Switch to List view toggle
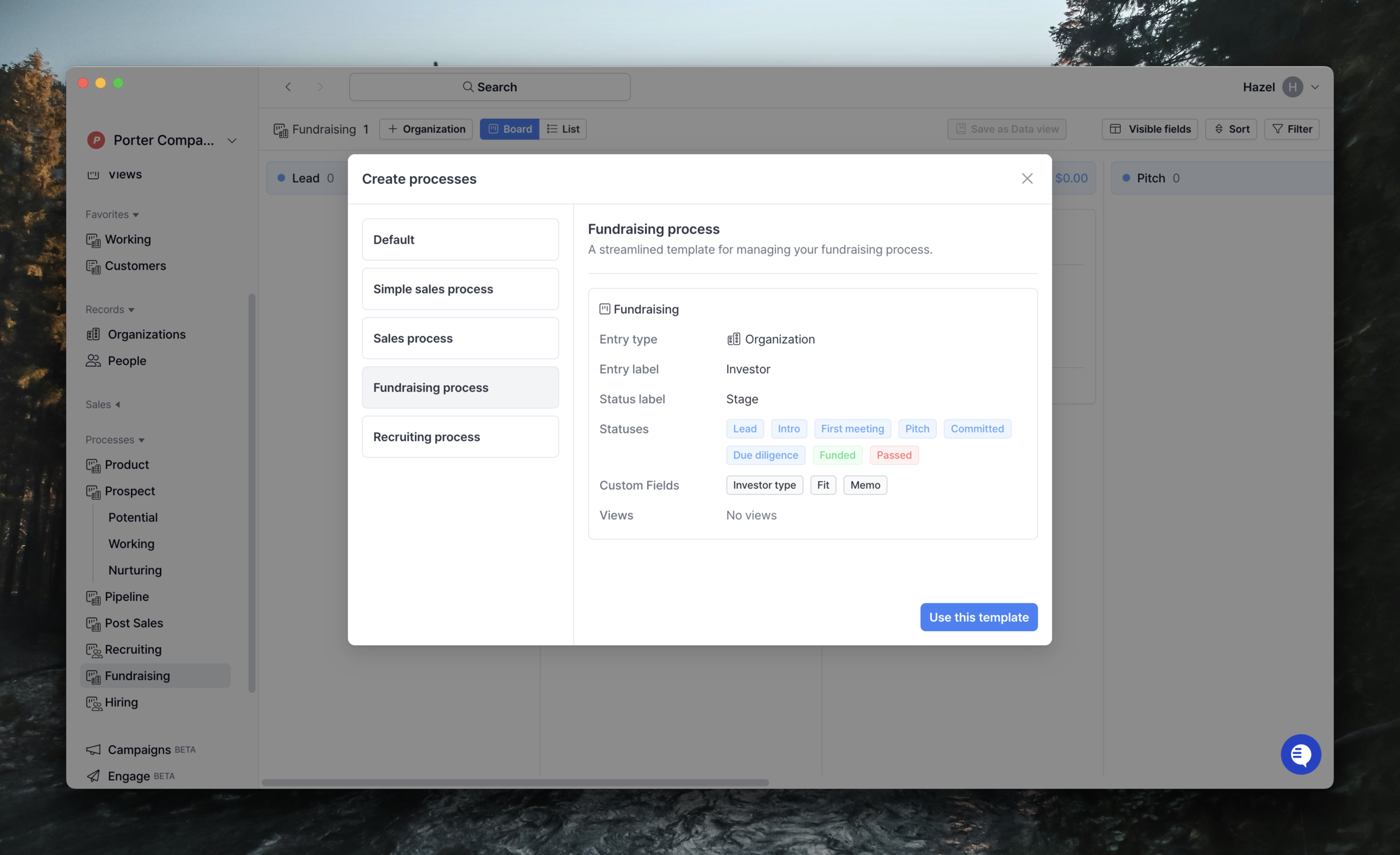The height and width of the screenshot is (855, 1400). point(562,129)
